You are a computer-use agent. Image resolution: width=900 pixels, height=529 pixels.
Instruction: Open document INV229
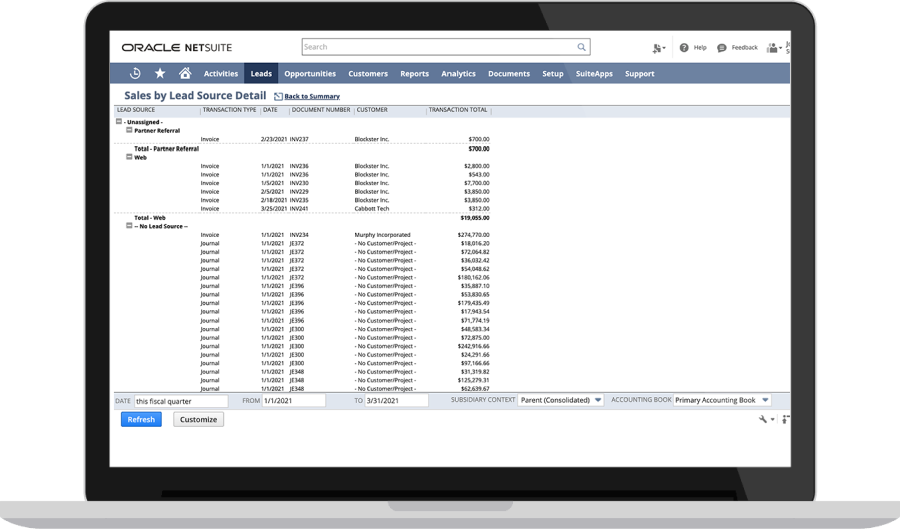299,192
